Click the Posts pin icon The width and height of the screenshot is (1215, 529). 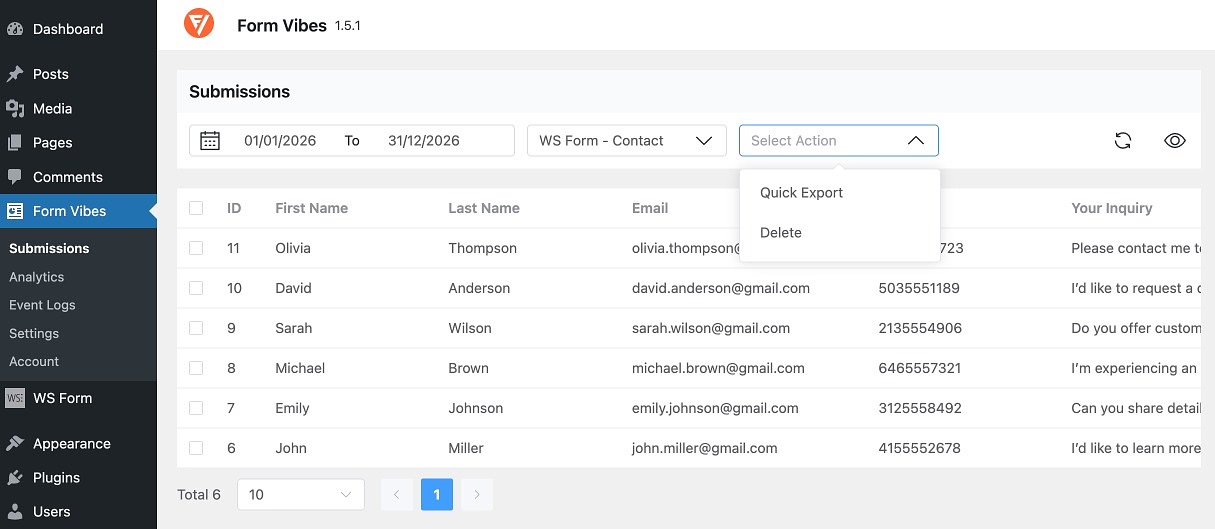[15, 74]
